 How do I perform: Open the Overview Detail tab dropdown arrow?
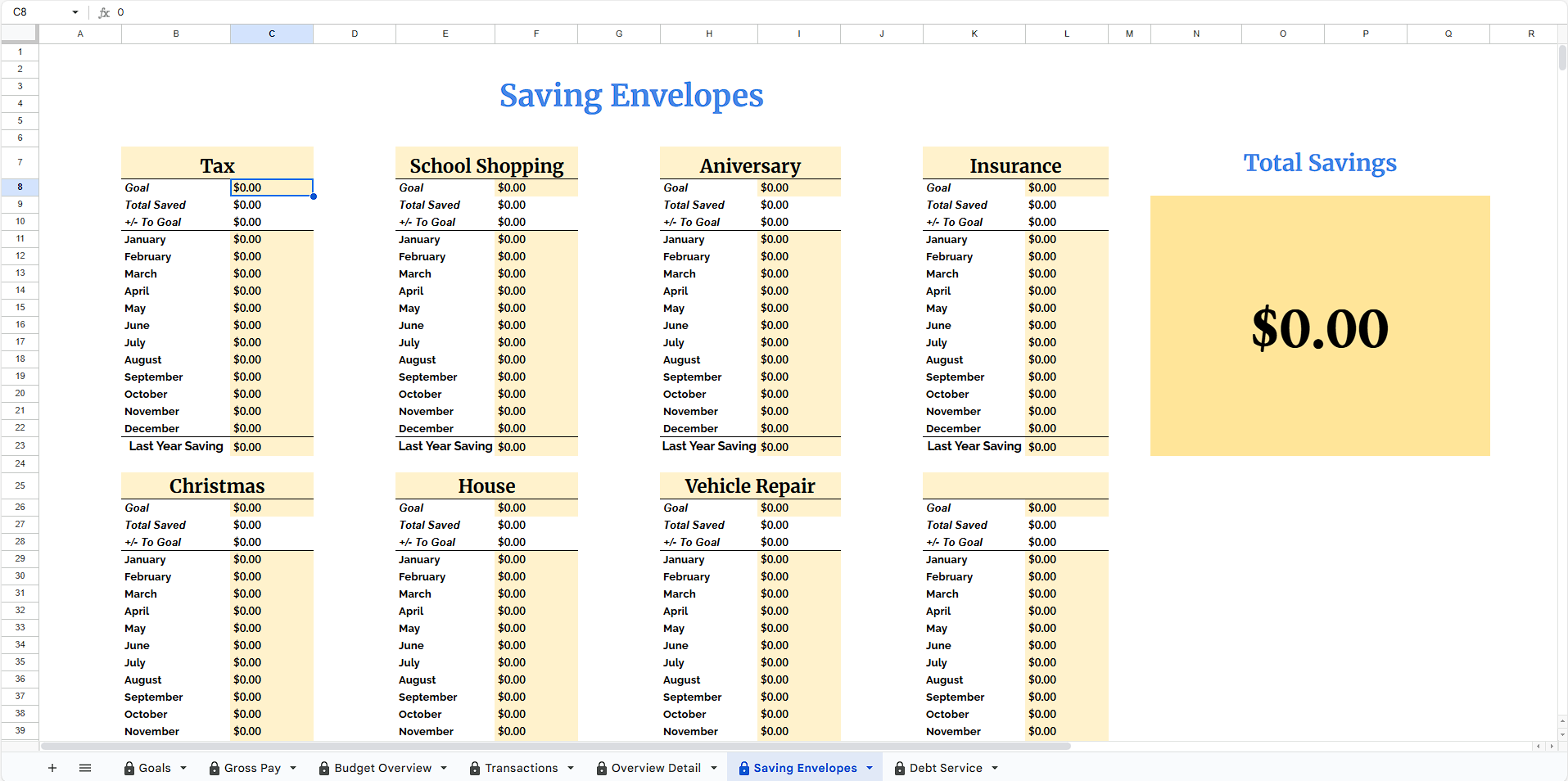tap(714, 768)
